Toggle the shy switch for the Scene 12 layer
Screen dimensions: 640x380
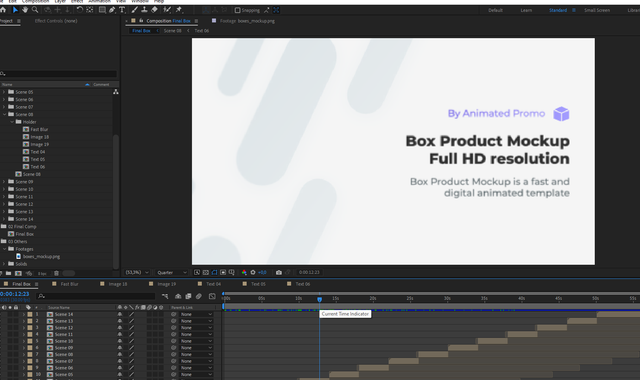[120, 328]
